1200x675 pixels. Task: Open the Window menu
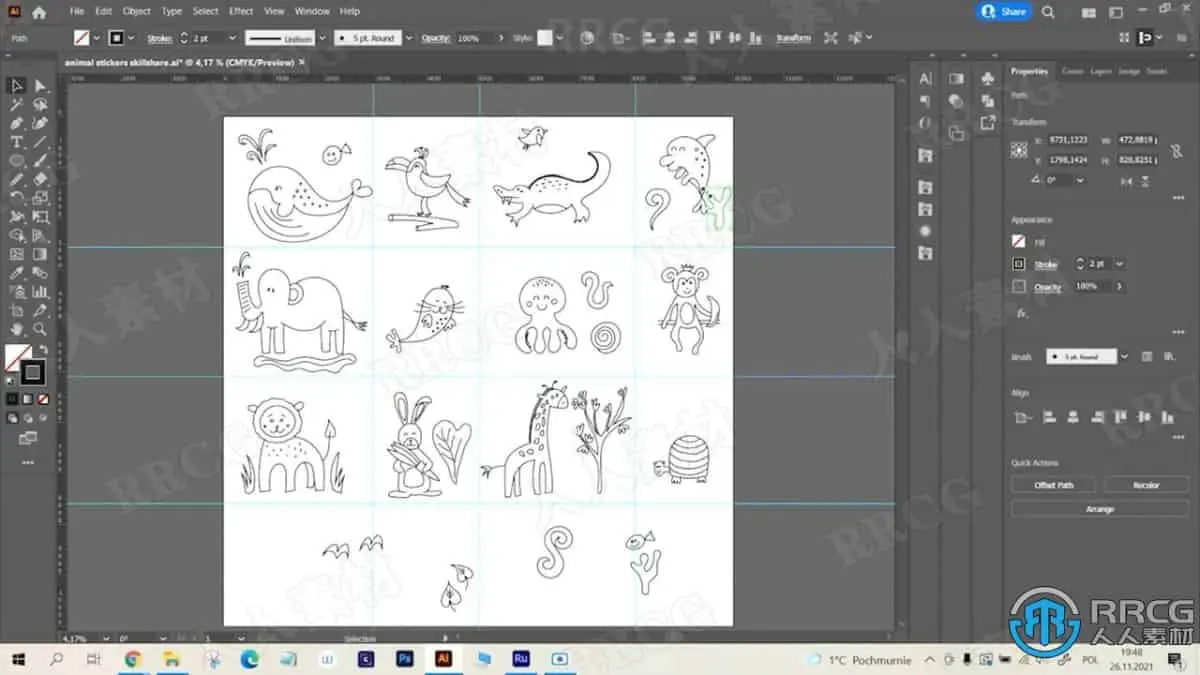[x=312, y=12]
